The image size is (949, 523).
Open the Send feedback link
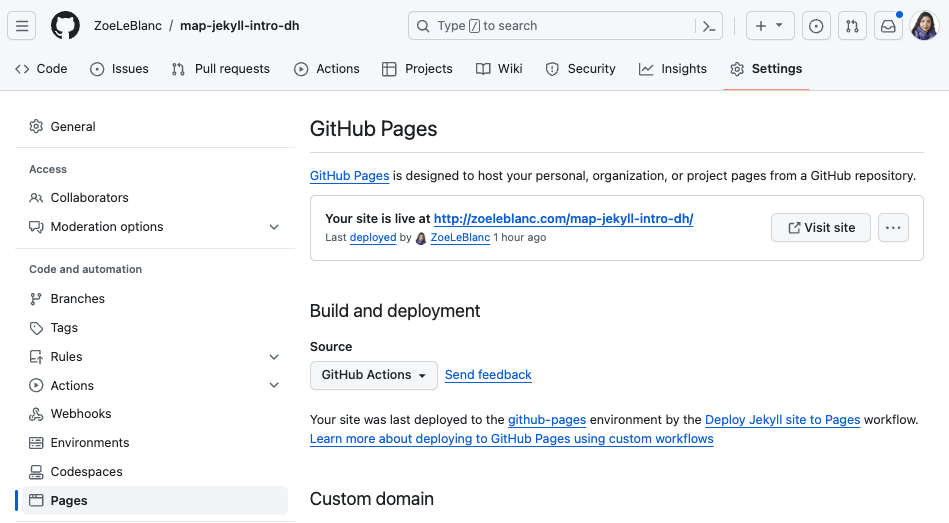488,375
